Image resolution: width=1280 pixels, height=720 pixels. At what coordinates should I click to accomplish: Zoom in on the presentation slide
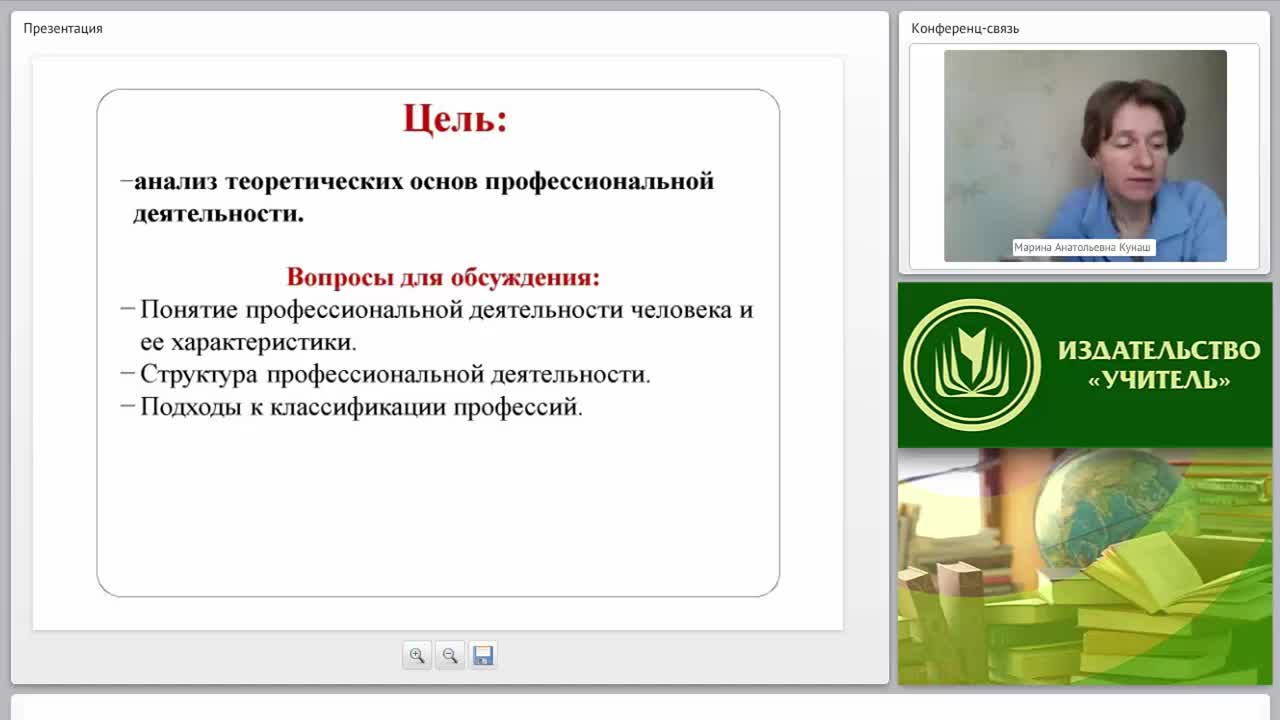point(417,656)
